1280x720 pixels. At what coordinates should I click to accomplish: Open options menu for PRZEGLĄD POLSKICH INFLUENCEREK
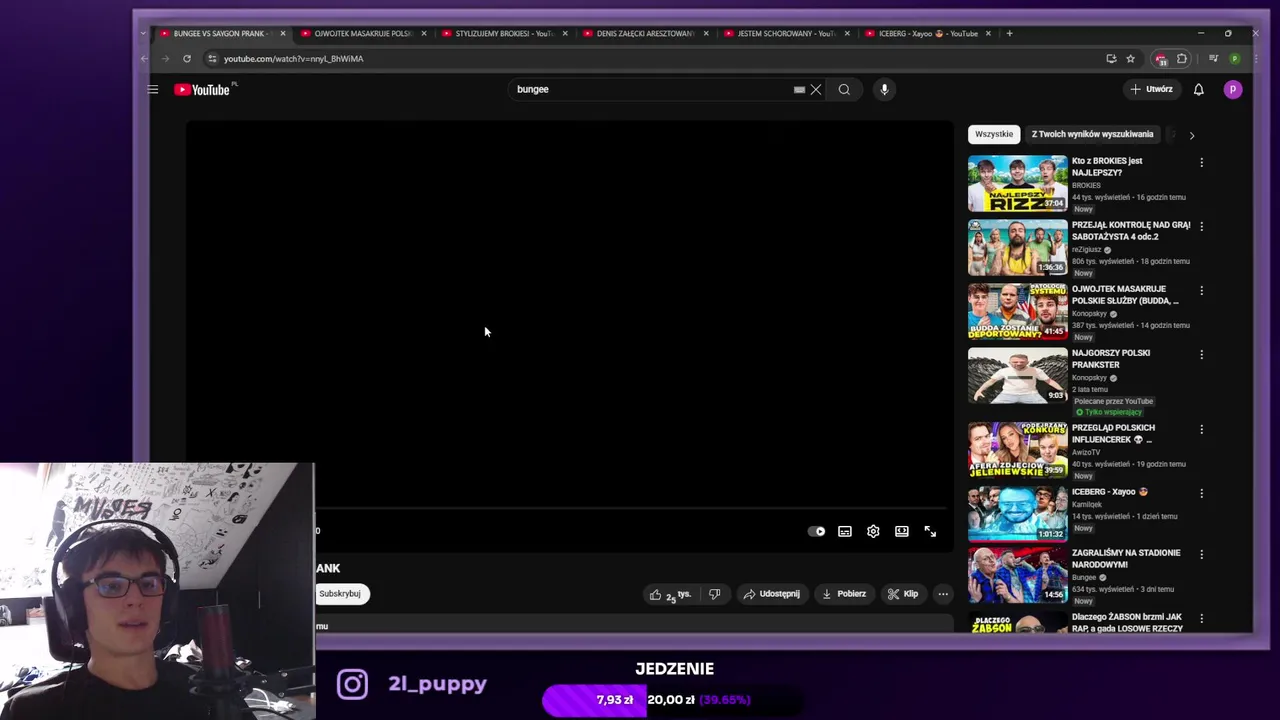click(1201, 429)
